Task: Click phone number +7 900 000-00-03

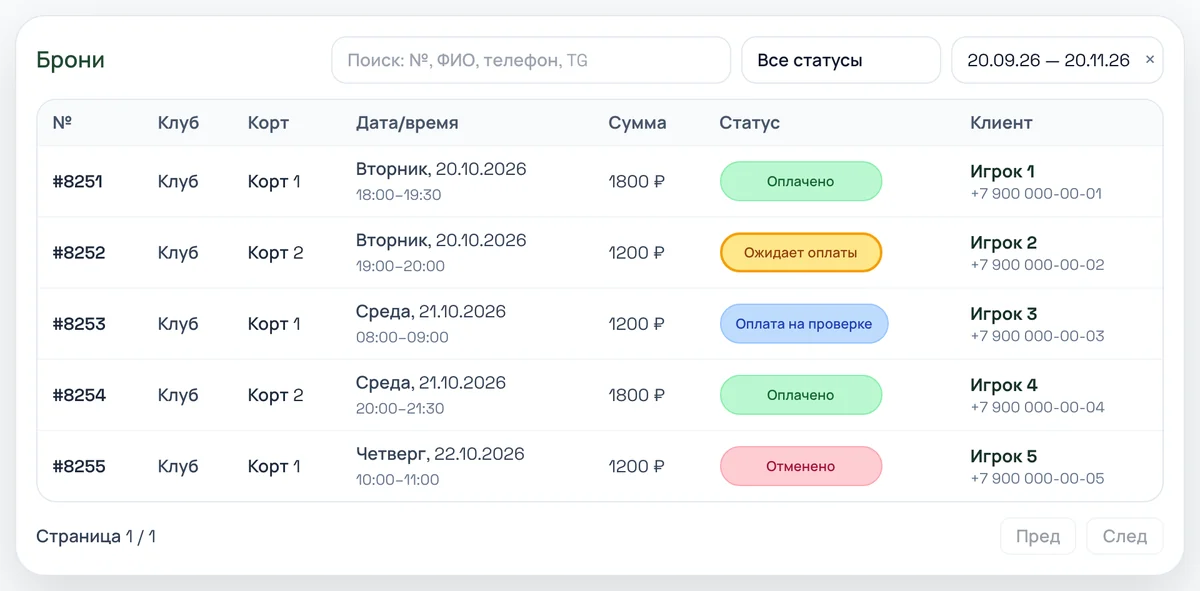Action: tap(1037, 336)
